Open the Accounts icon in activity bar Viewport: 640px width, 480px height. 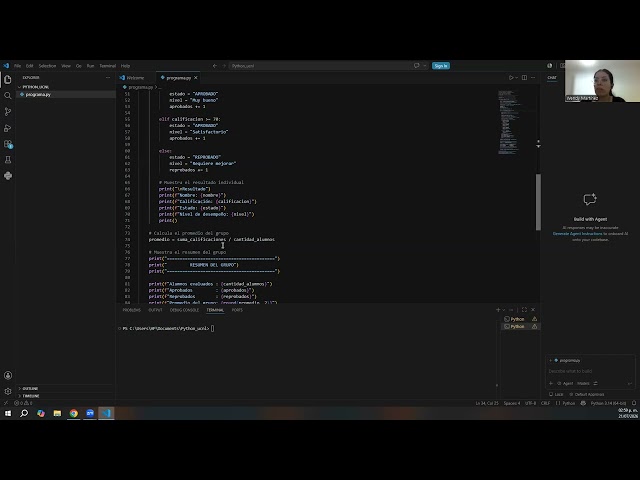(x=8, y=375)
